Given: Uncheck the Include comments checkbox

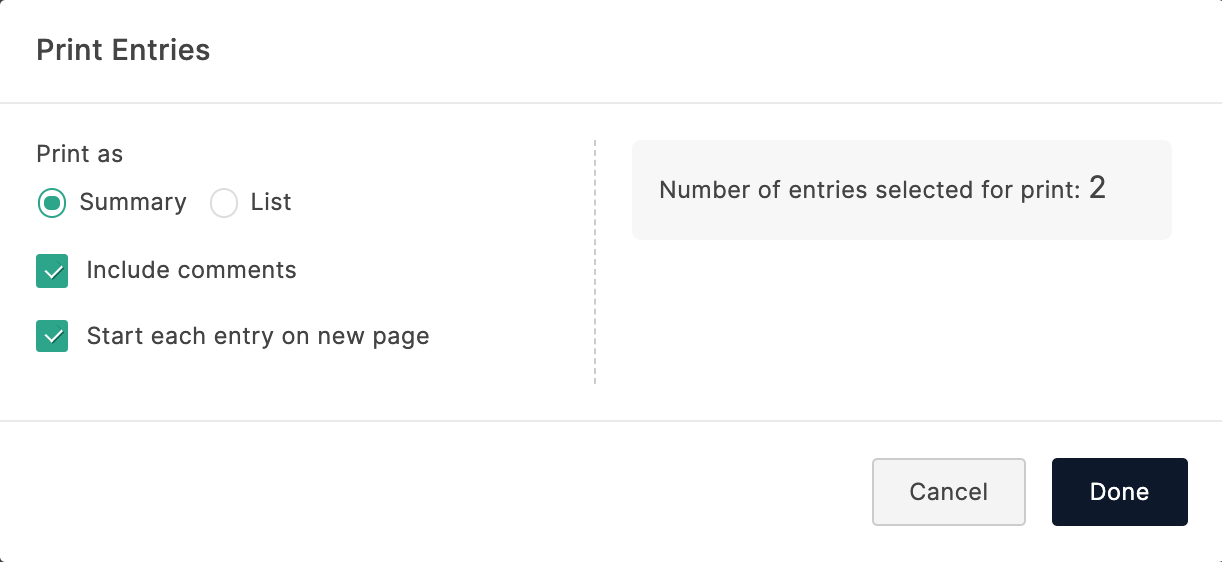Looking at the screenshot, I should pos(52,271).
